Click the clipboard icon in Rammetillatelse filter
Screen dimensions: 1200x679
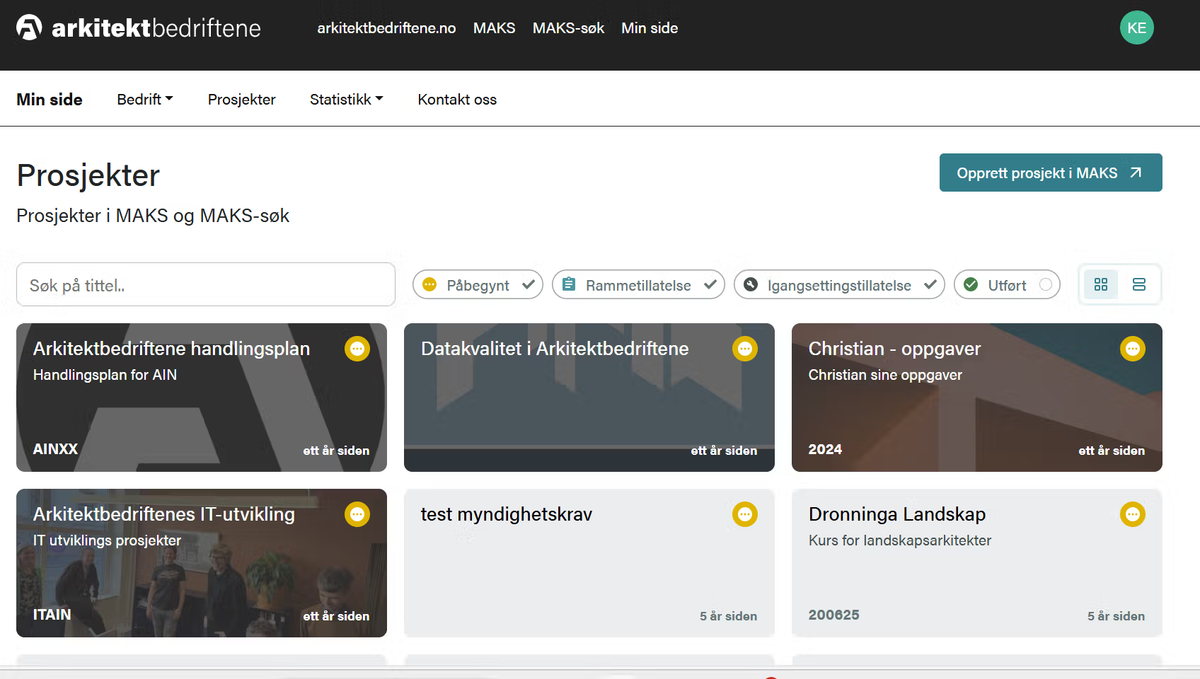[566, 284]
